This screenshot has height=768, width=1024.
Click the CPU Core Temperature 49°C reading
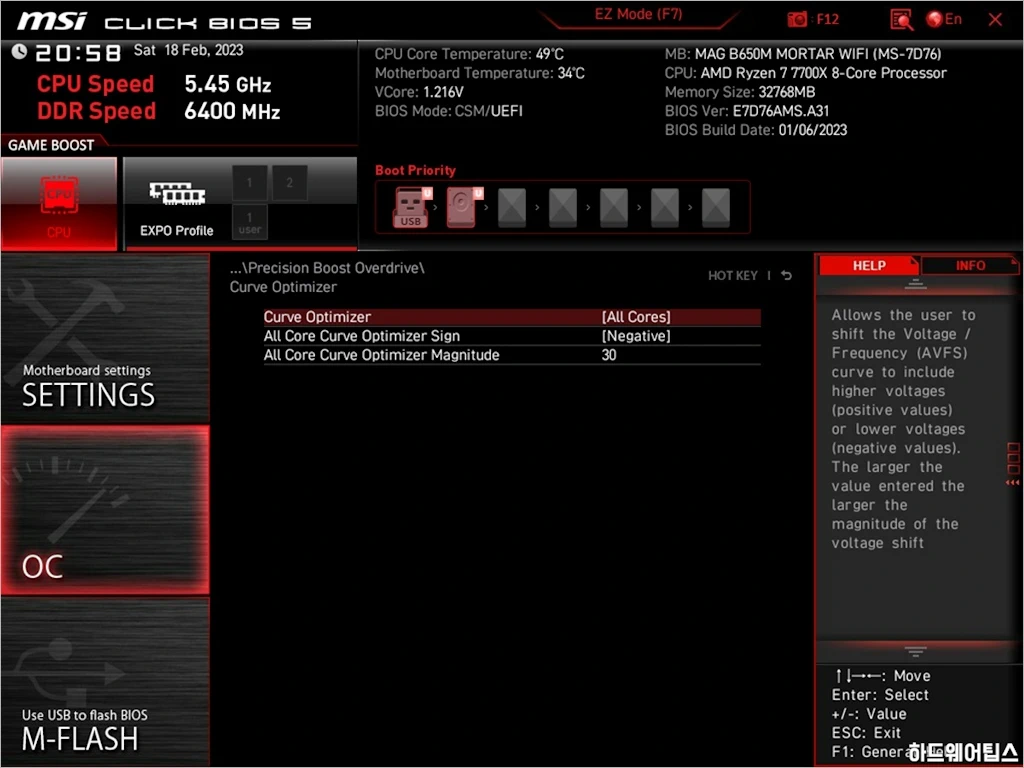point(469,54)
